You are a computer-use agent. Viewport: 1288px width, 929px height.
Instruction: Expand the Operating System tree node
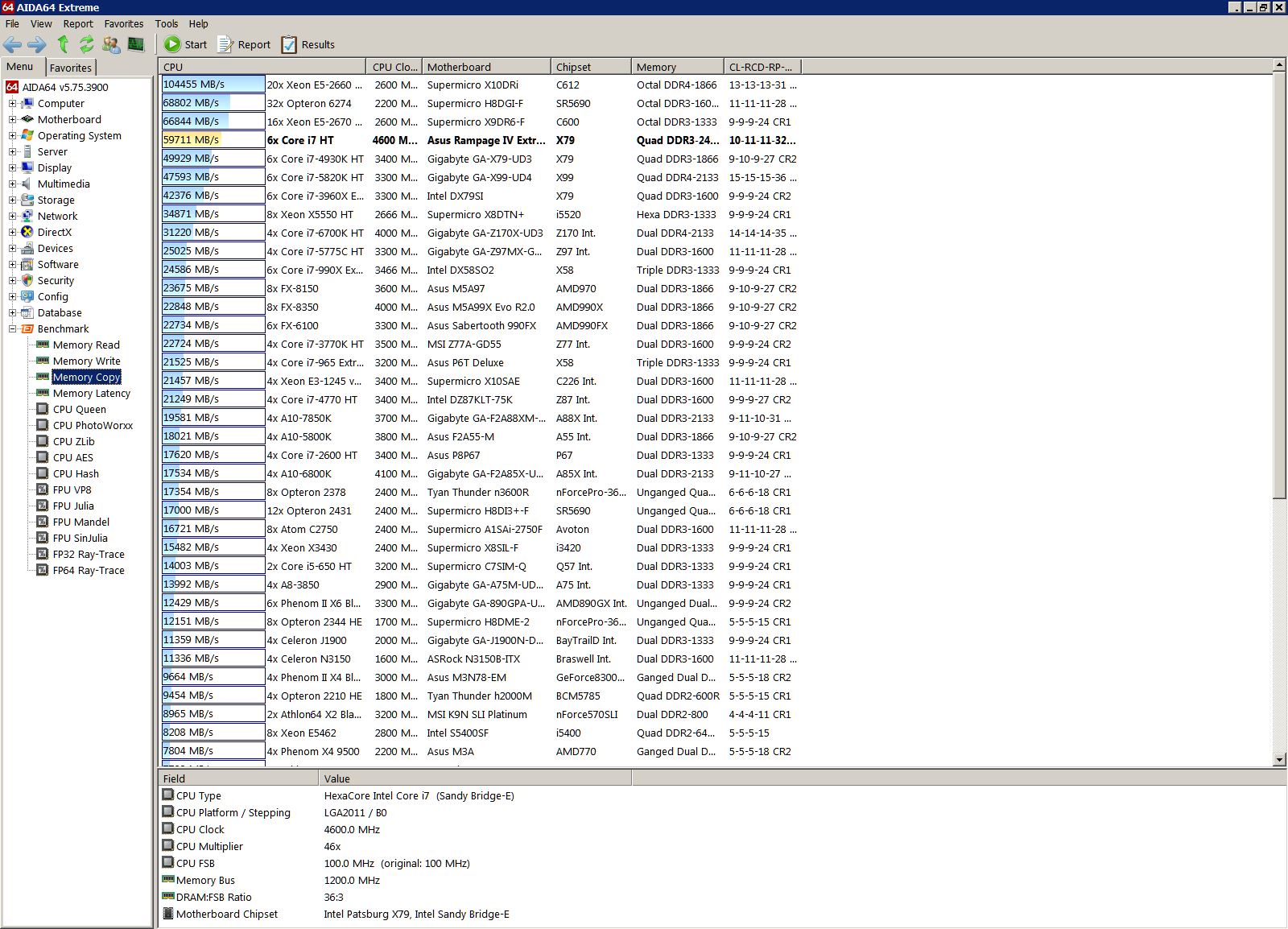(x=12, y=135)
